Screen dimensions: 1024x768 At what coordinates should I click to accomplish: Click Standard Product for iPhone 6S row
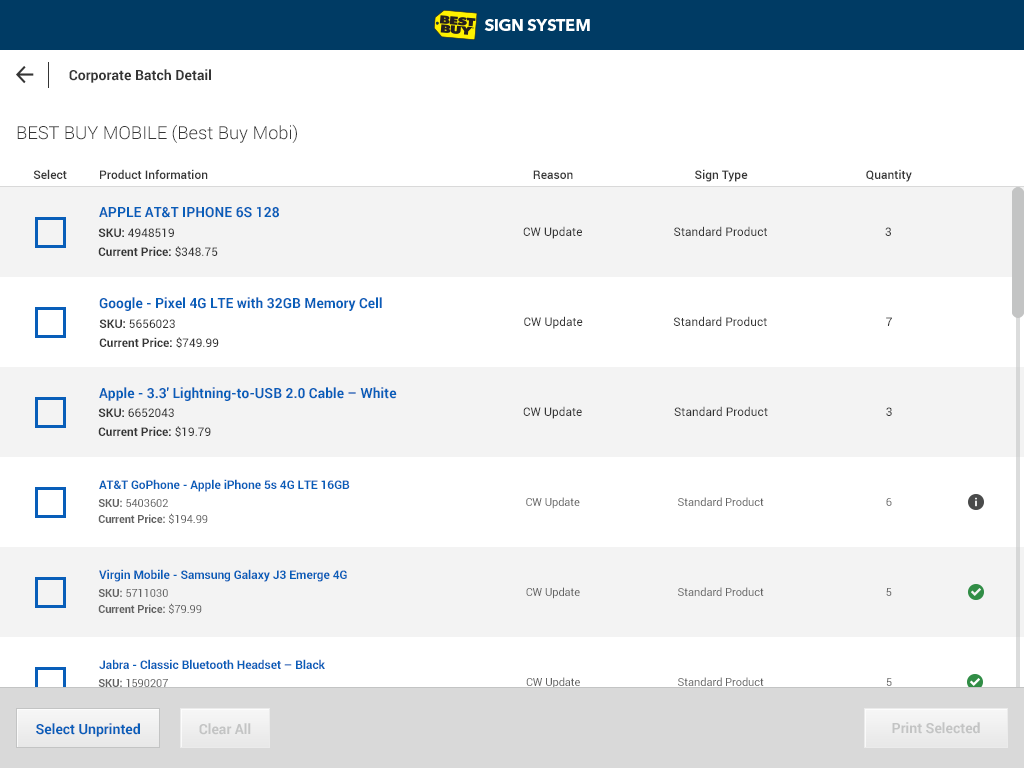[720, 232]
